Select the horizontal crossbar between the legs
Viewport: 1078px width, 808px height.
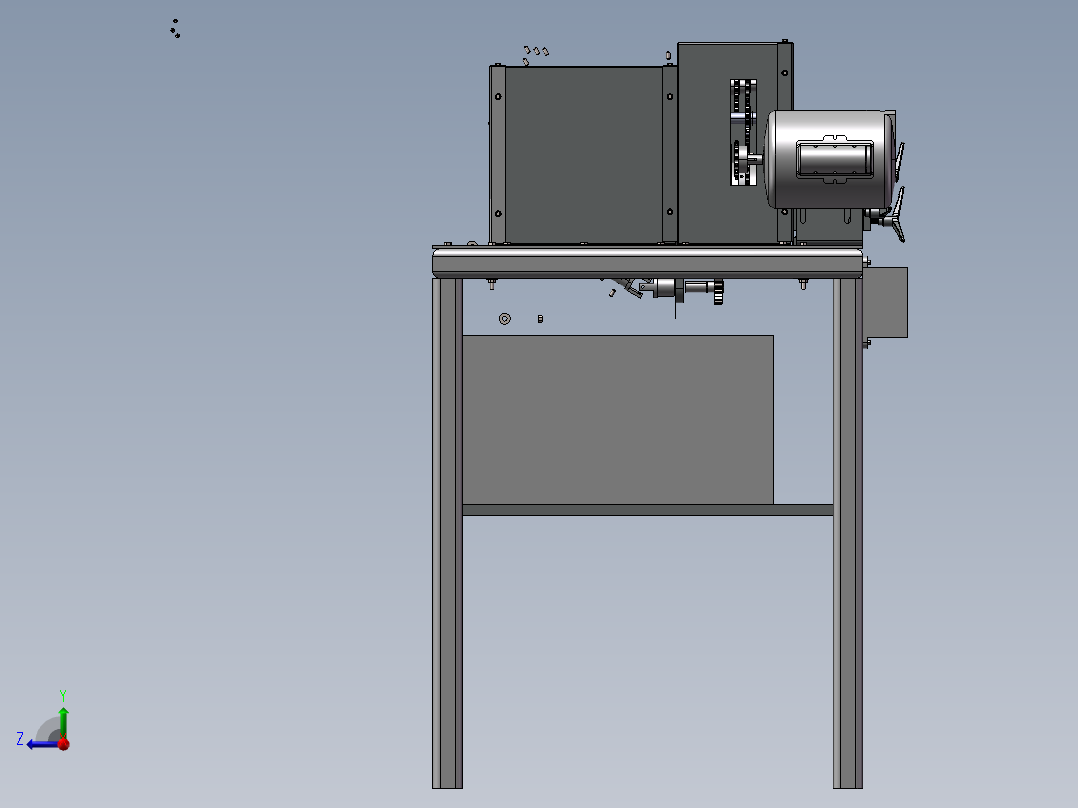648,510
